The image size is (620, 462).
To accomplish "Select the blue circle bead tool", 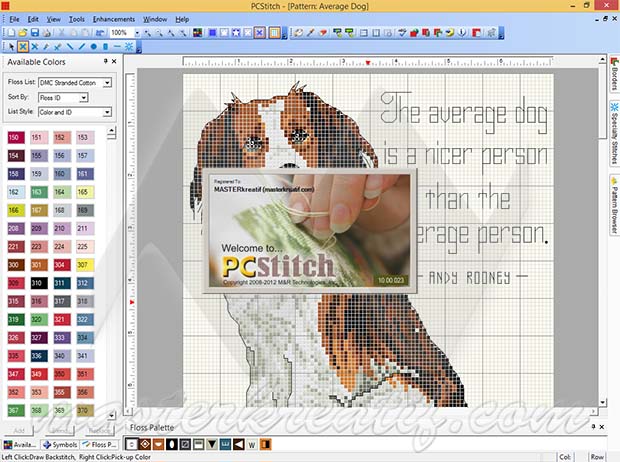I will click(x=94, y=47).
